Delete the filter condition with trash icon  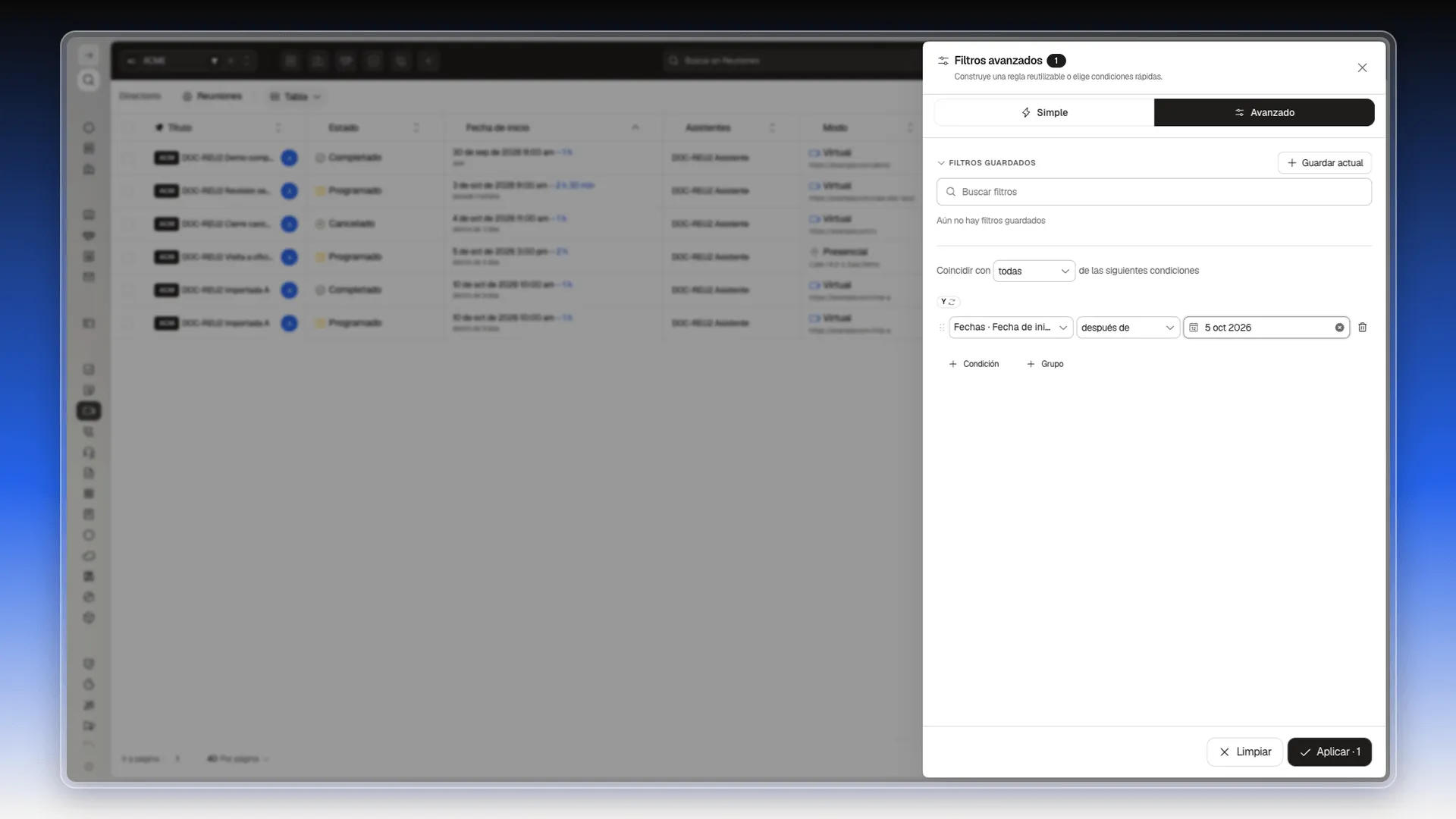pos(1362,328)
